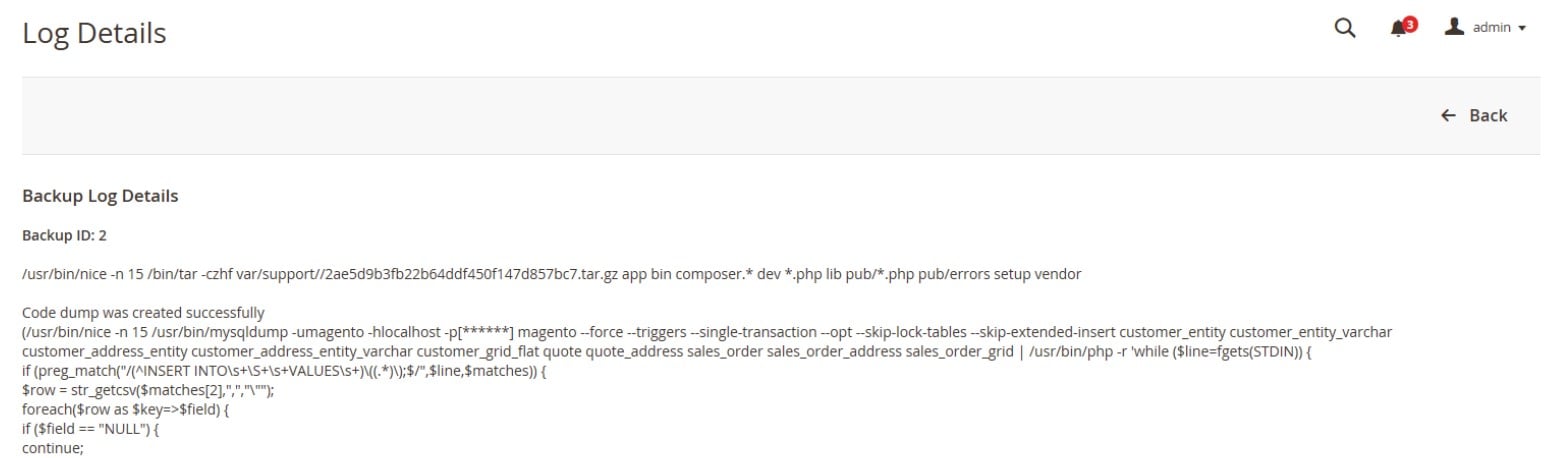The width and height of the screenshot is (1553, 458).
Task: Click the 'Code dump was created successfully' line
Action: coord(143,312)
